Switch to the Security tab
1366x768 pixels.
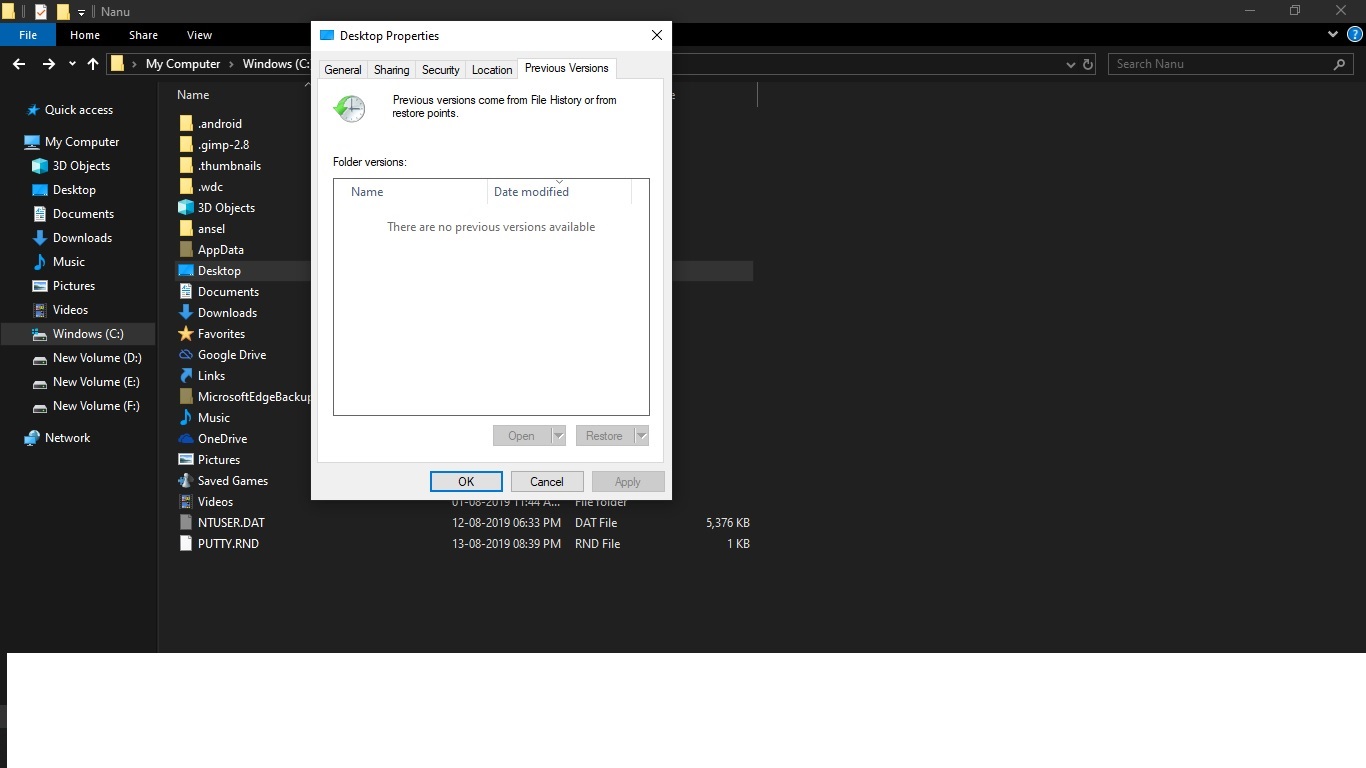coord(440,70)
